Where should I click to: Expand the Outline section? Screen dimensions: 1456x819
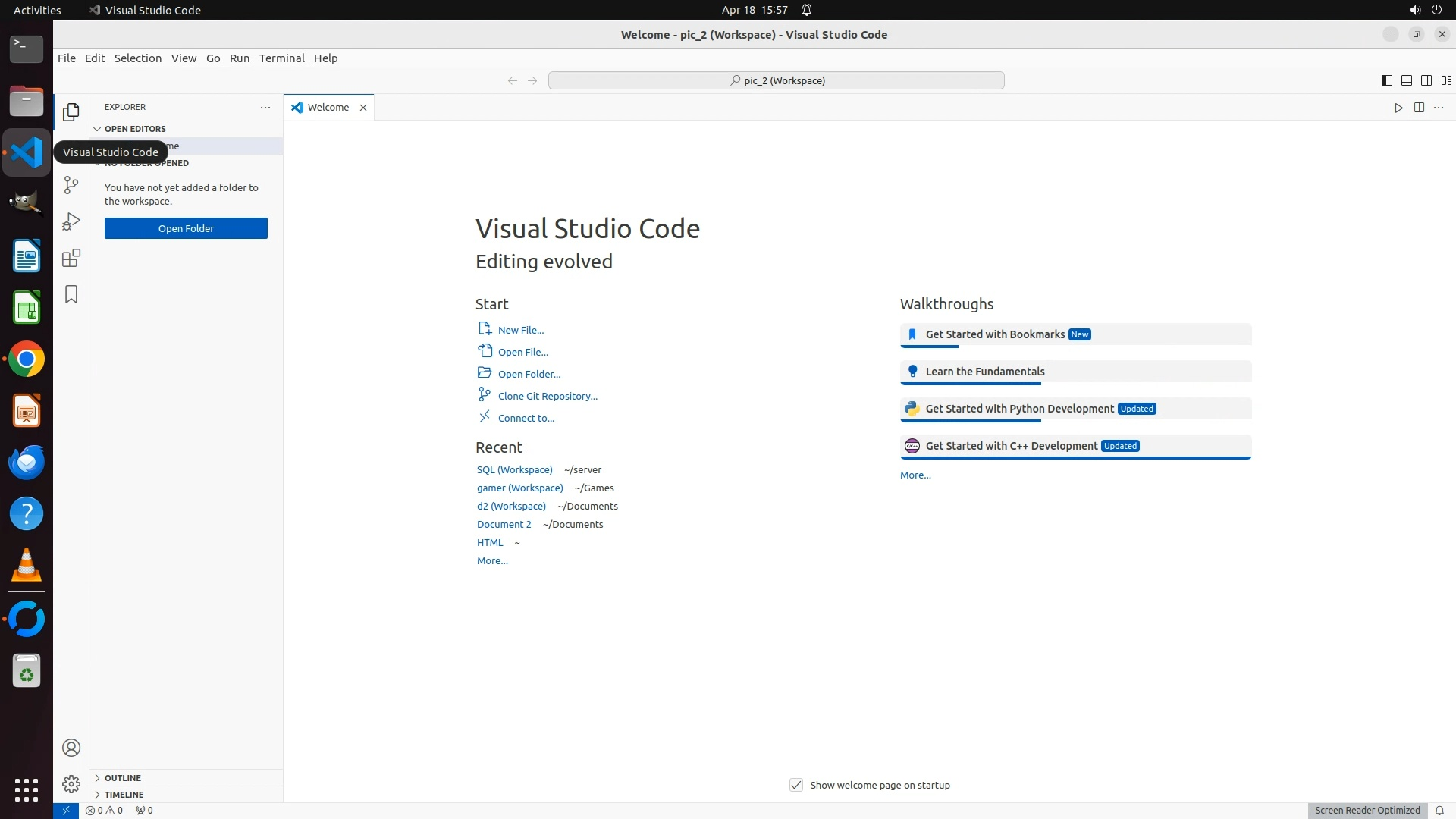click(x=122, y=778)
